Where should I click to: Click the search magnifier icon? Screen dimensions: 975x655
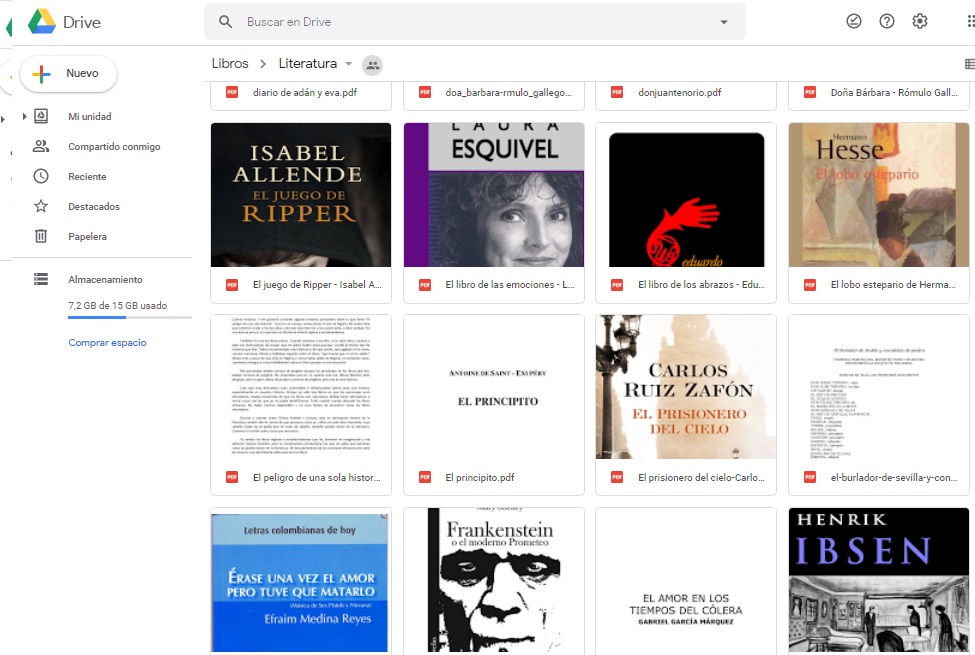pos(225,20)
